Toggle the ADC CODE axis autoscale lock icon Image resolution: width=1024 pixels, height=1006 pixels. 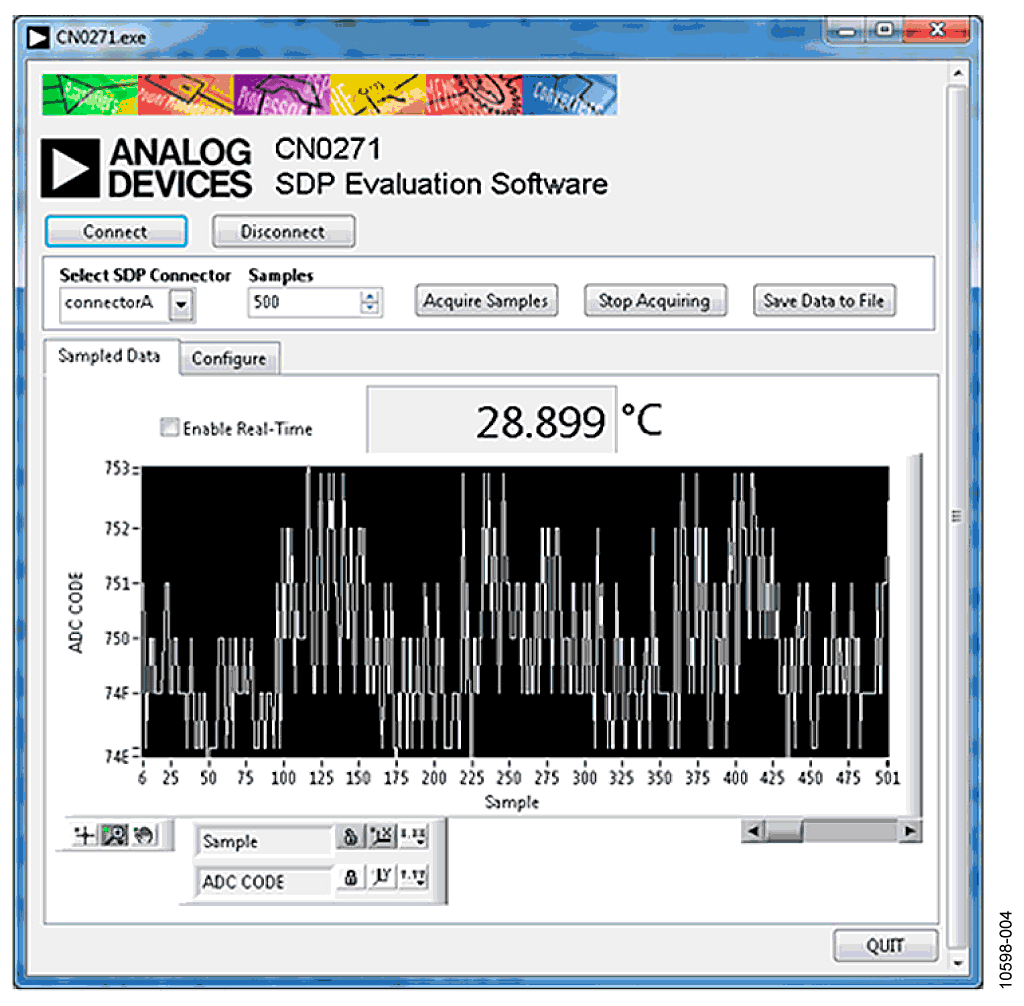pos(351,877)
